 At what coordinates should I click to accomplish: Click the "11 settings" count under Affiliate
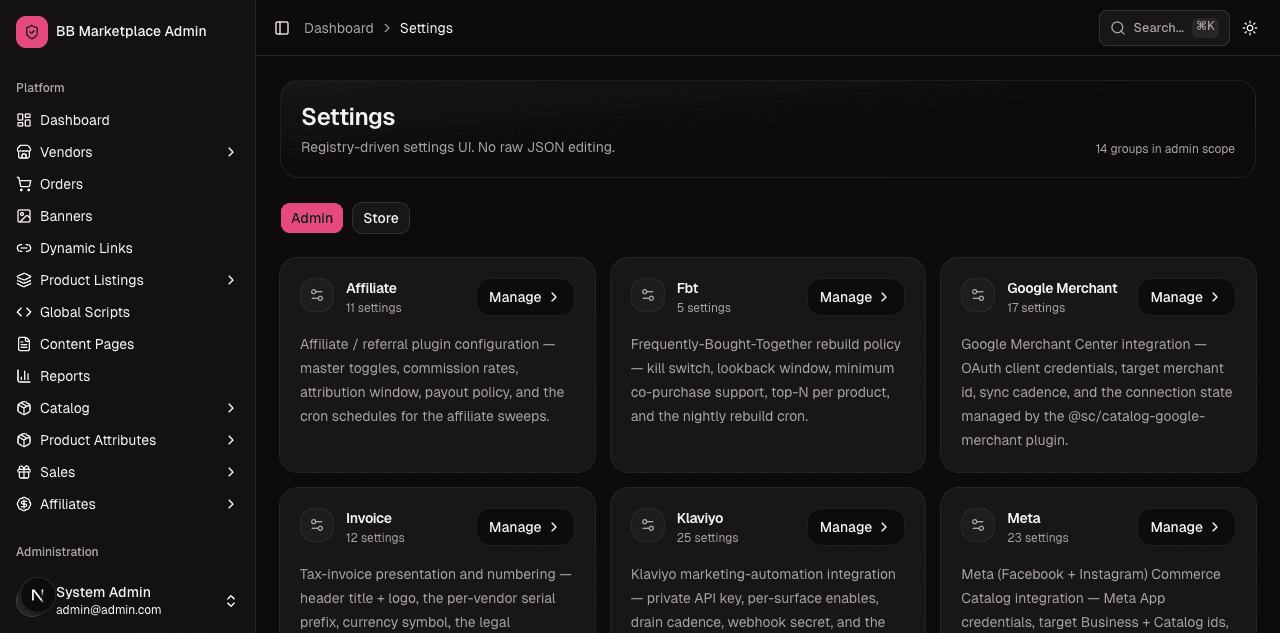(374, 308)
